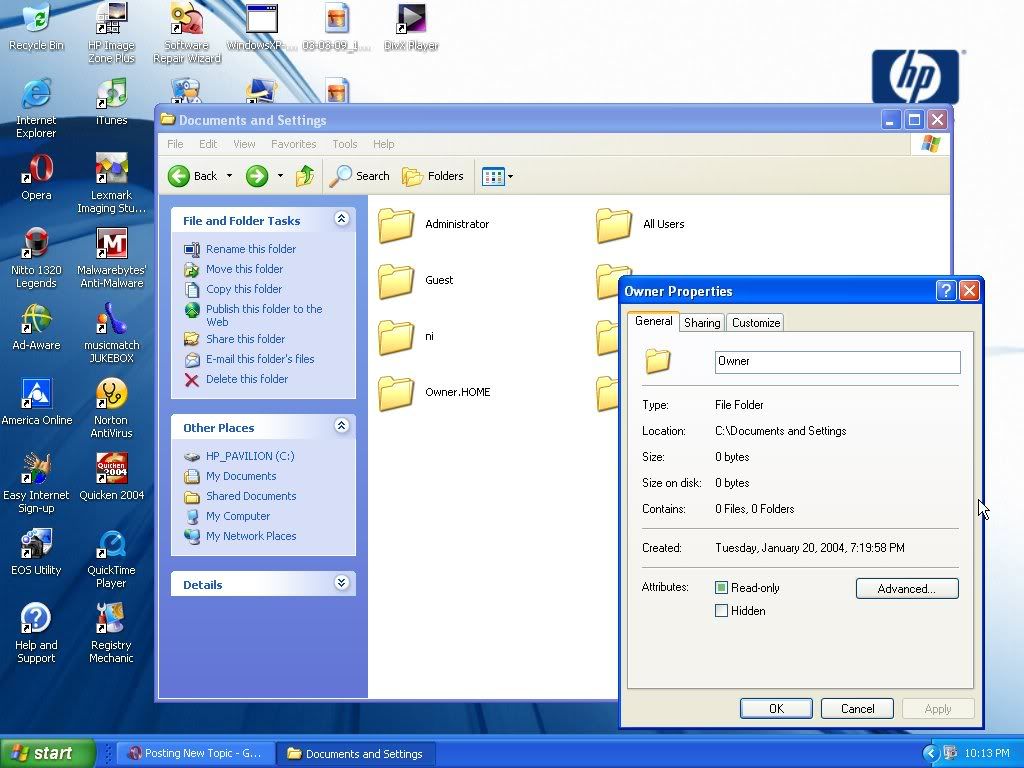
Task: Click the green Forward arrow button
Action: pyautogui.click(x=257, y=176)
